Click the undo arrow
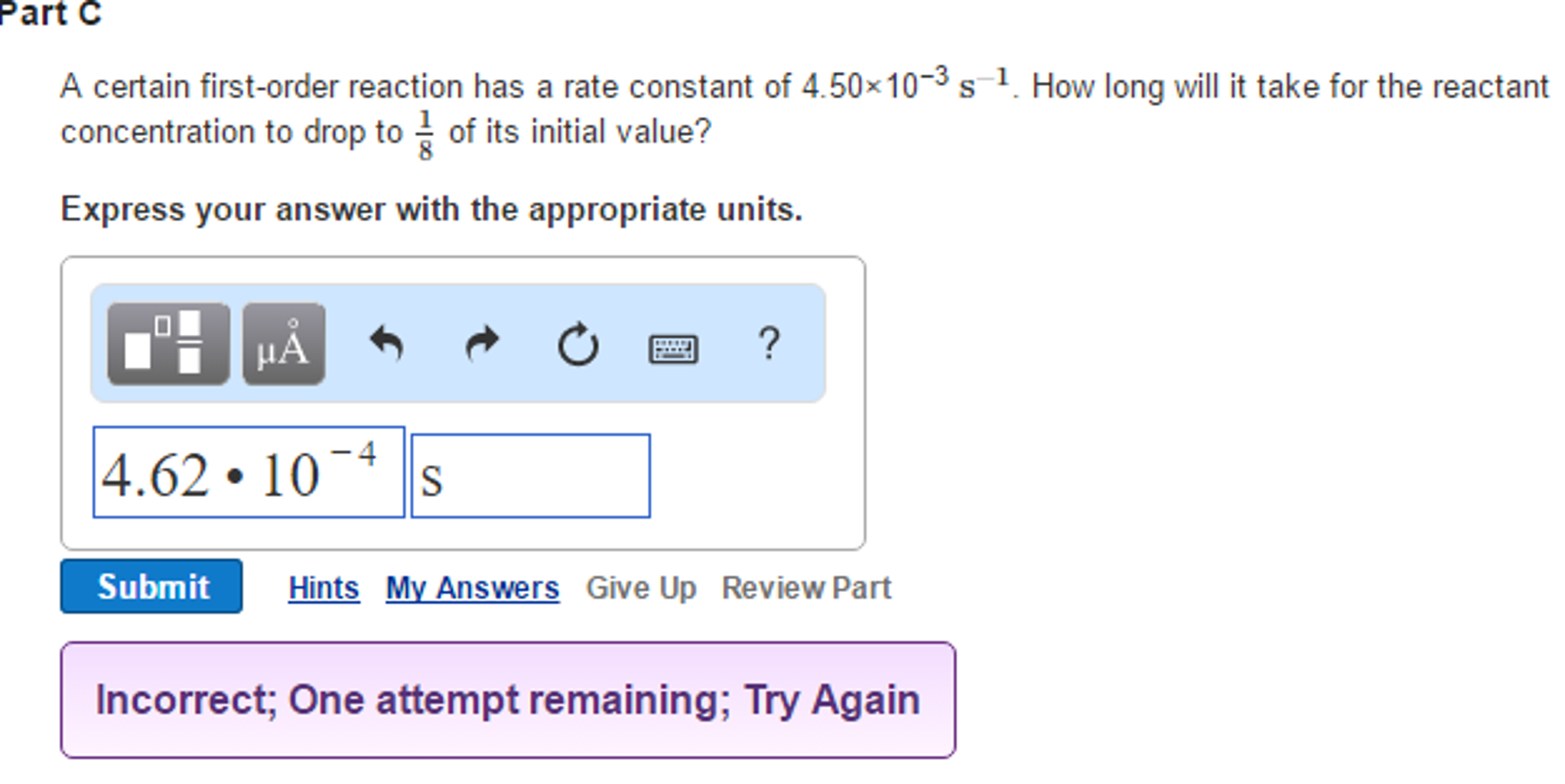The height and width of the screenshot is (784, 1565). (386, 344)
